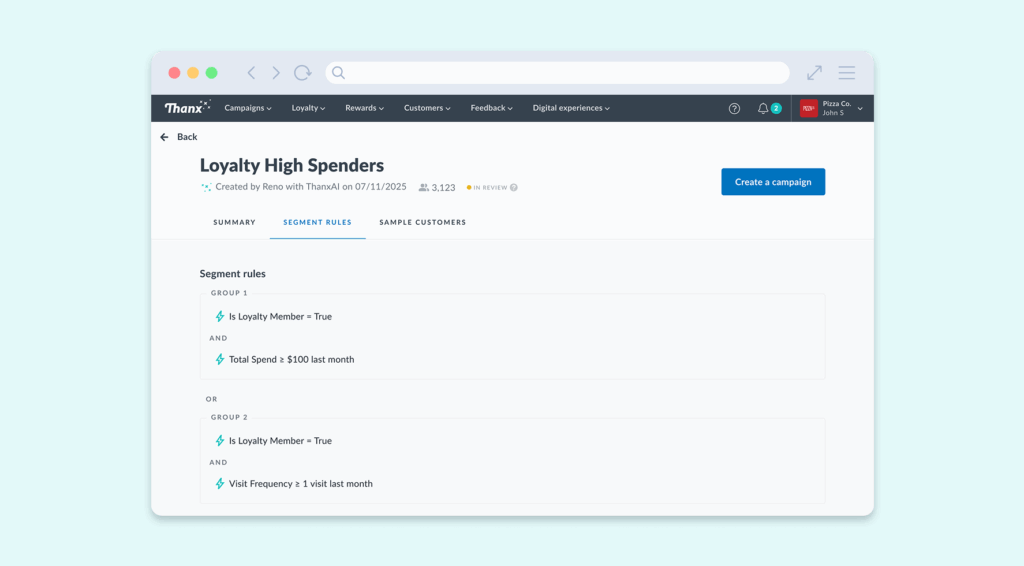This screenshot has width=1024, height=566.
Task: Click the browser forward arrow
Action: 276,73
